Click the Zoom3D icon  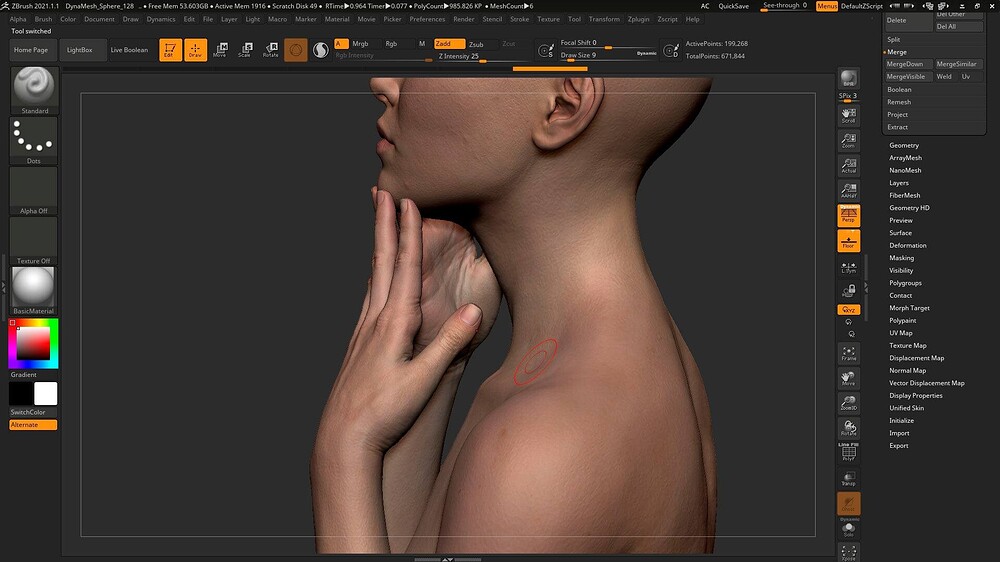pos(848,403)
